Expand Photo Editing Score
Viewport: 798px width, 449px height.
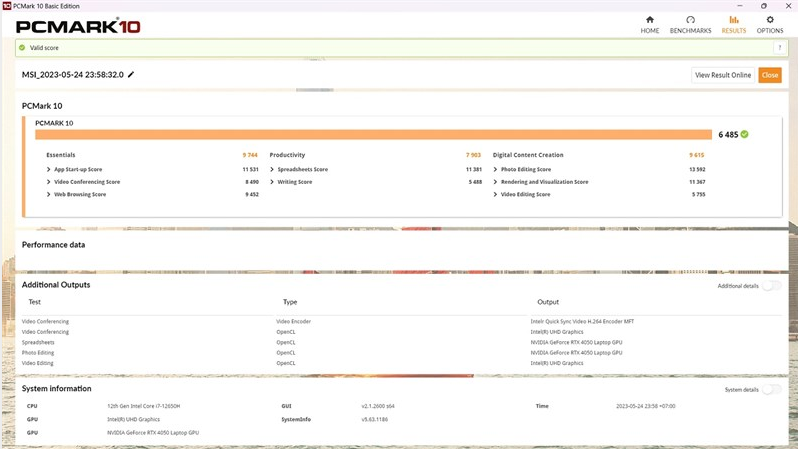[x=495, y=170]
